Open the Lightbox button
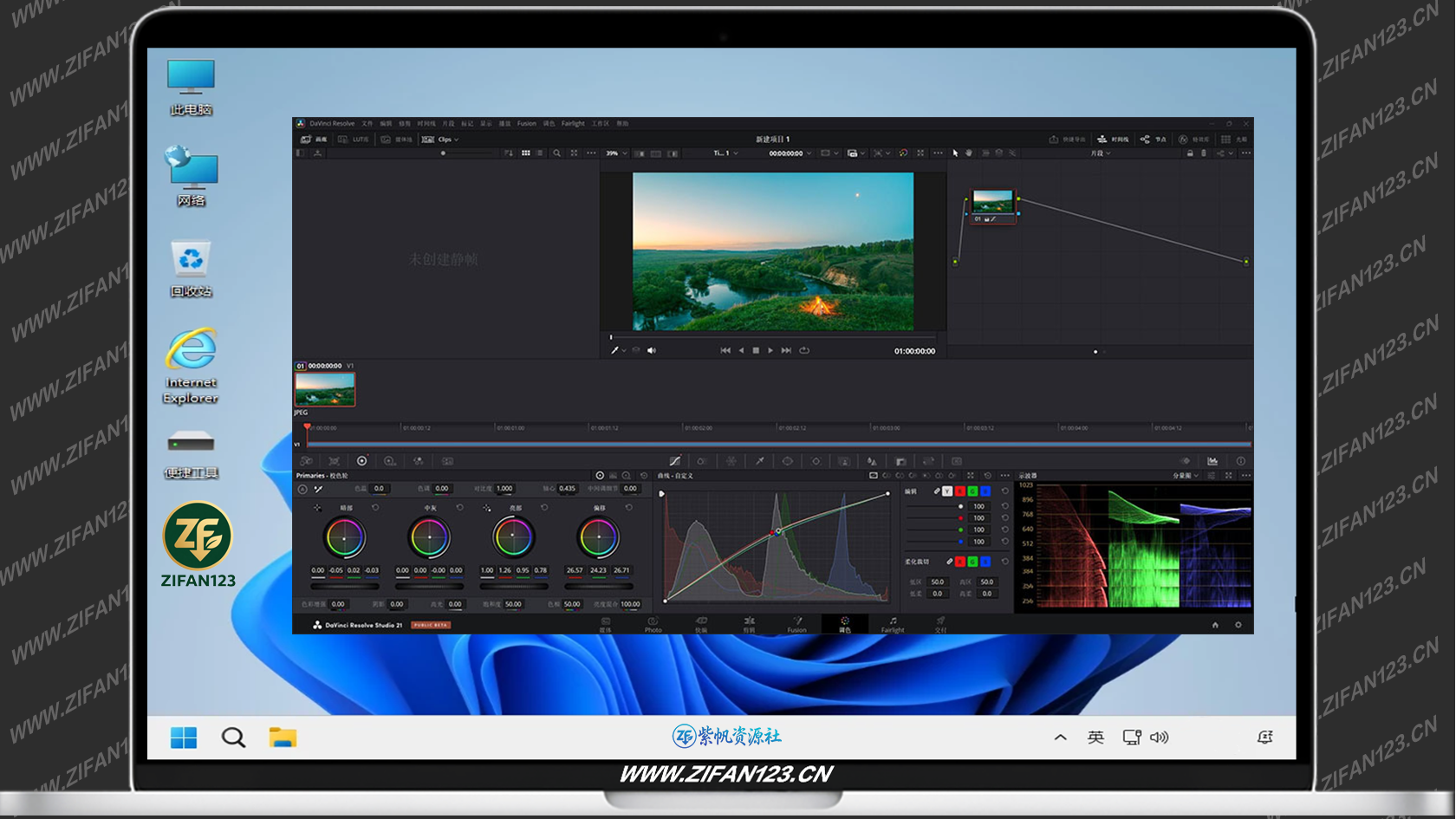This screenshot has height=819, width=1456. (x=1234, y=139)
